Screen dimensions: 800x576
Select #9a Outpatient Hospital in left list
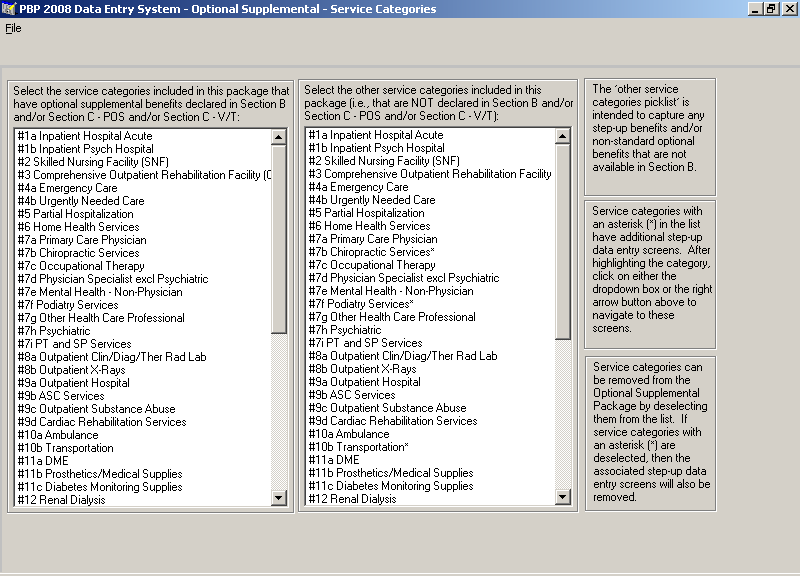(x=143, y=383)
